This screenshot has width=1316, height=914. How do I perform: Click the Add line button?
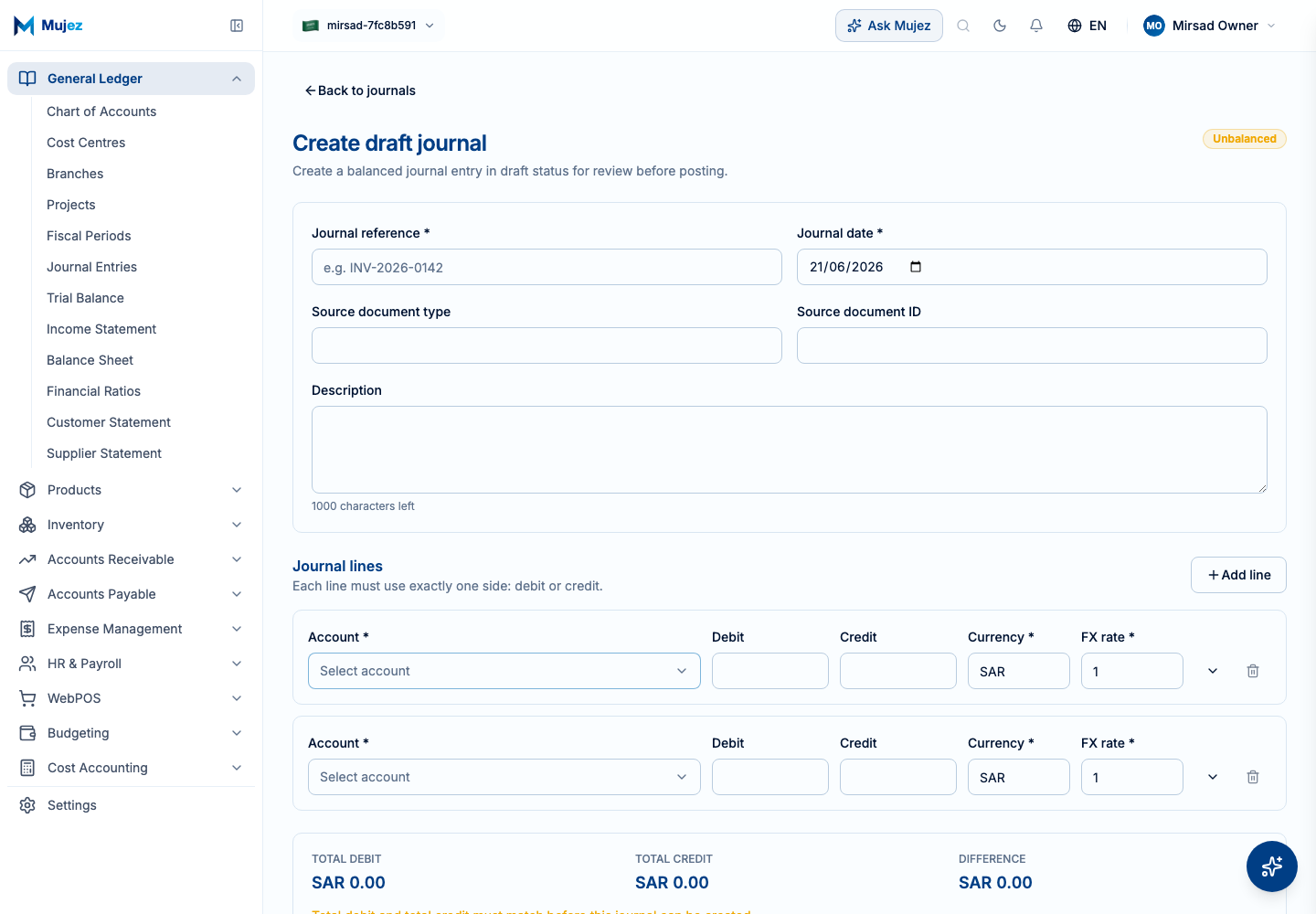click(1238, 575)
